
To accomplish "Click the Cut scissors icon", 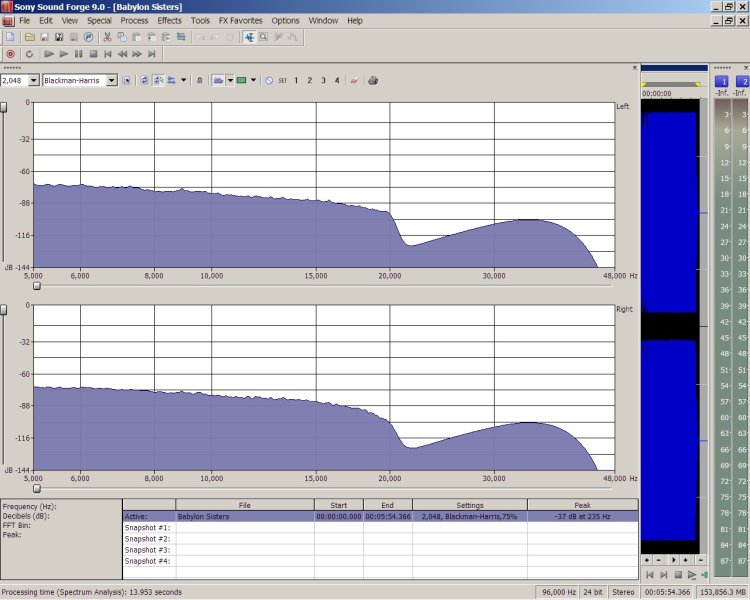I will [107, 37].
